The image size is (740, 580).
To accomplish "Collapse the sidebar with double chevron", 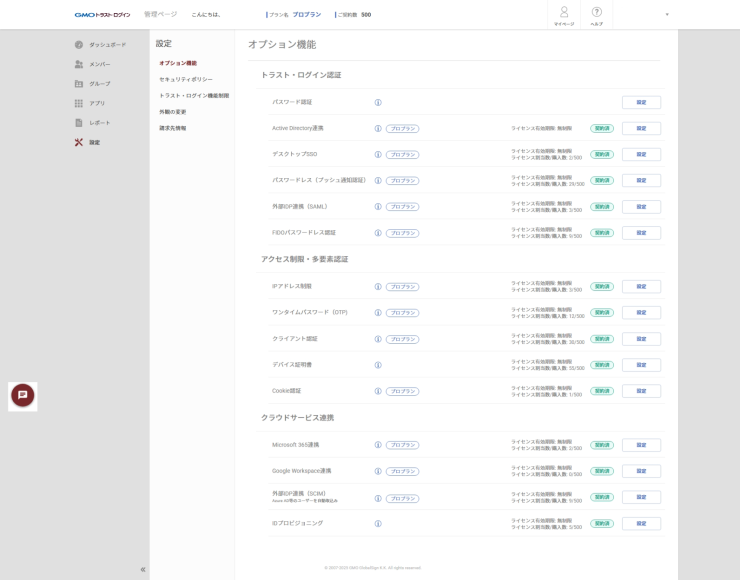I will 143,570.
